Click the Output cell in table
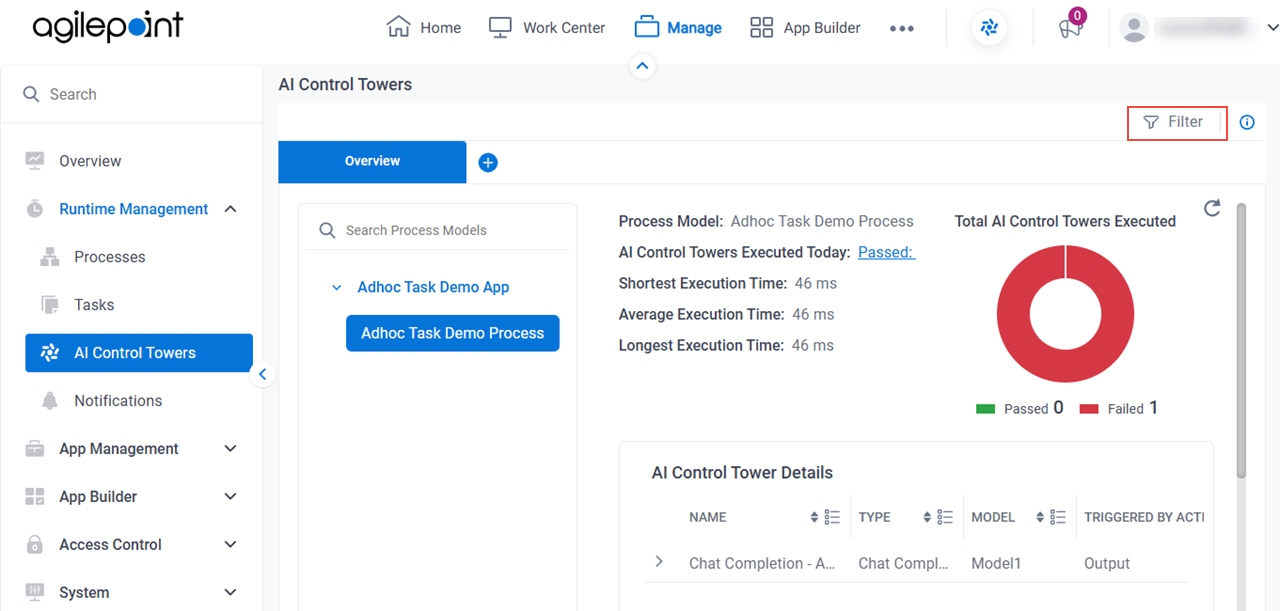The image size is (1280, 611). coord(1107,564)
